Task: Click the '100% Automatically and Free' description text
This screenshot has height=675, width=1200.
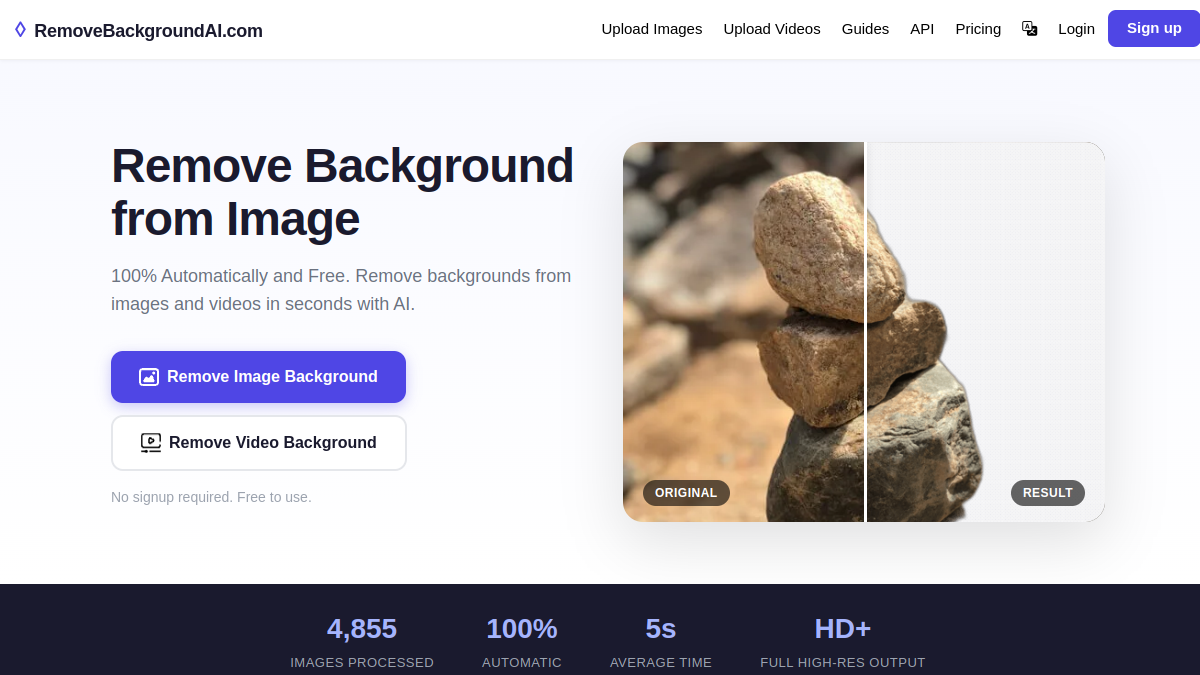Action: [341, 290]
